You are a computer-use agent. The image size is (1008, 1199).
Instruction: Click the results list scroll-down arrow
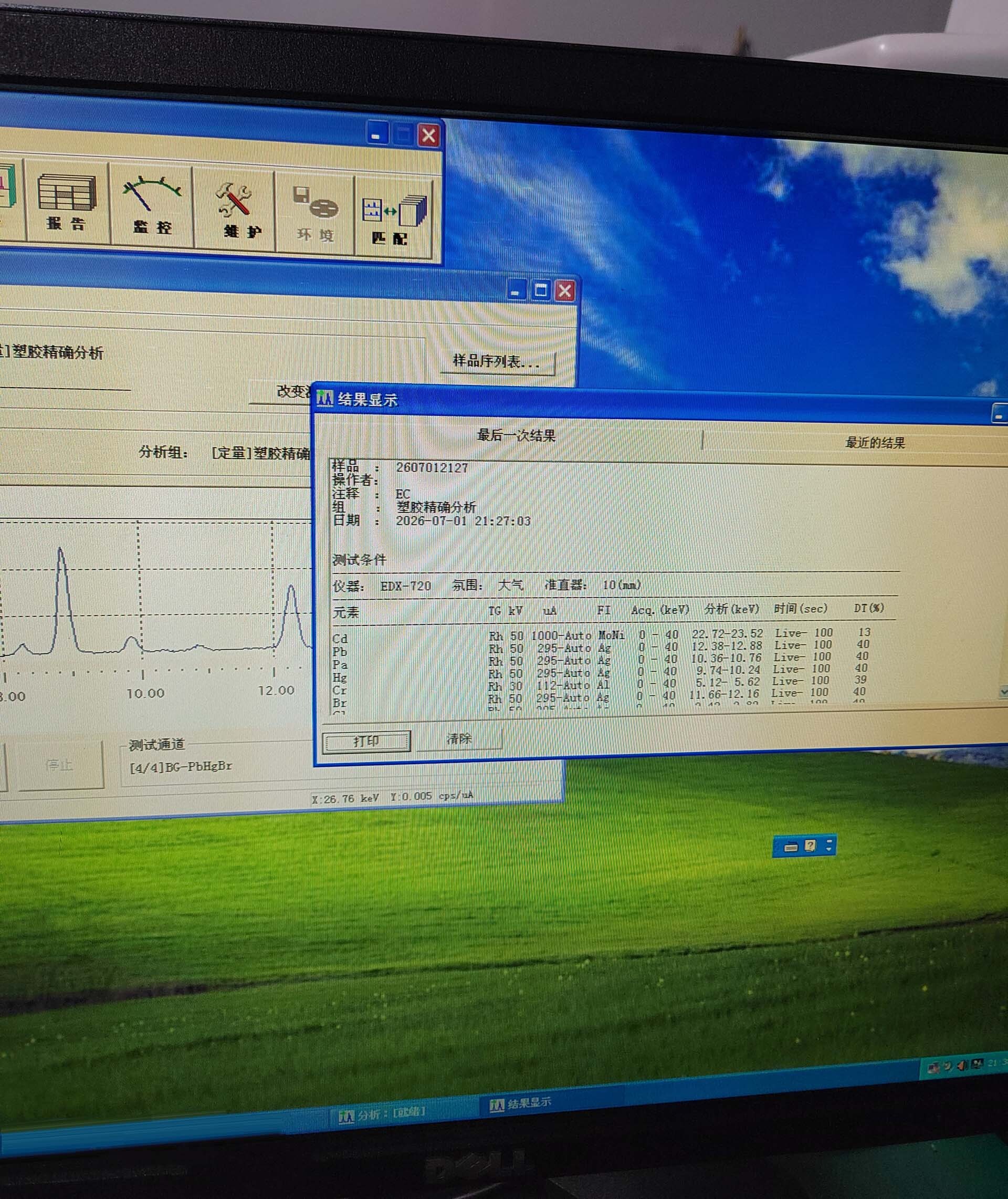(x=1003, y=692)
